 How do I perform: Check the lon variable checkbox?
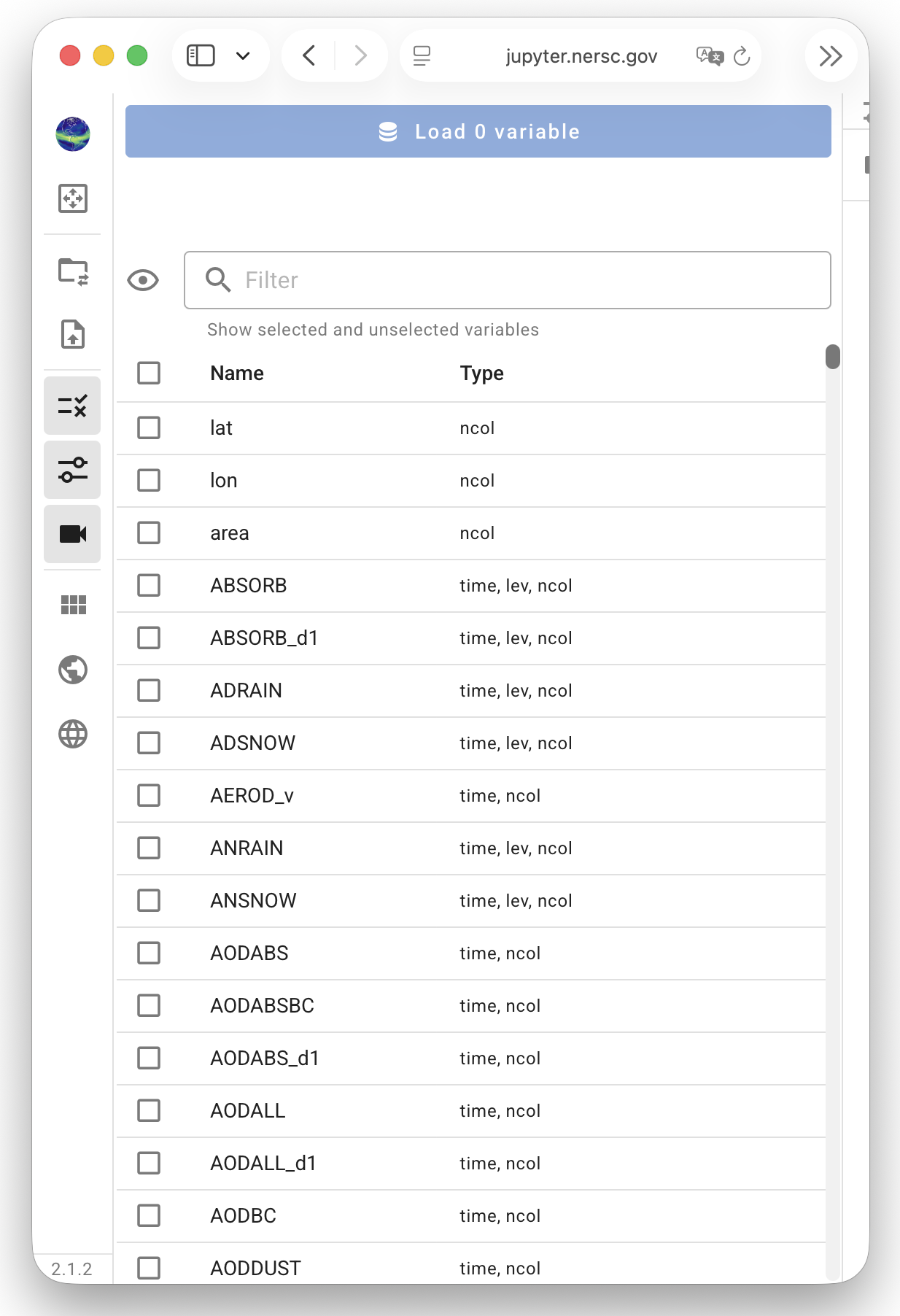(149, 480)
